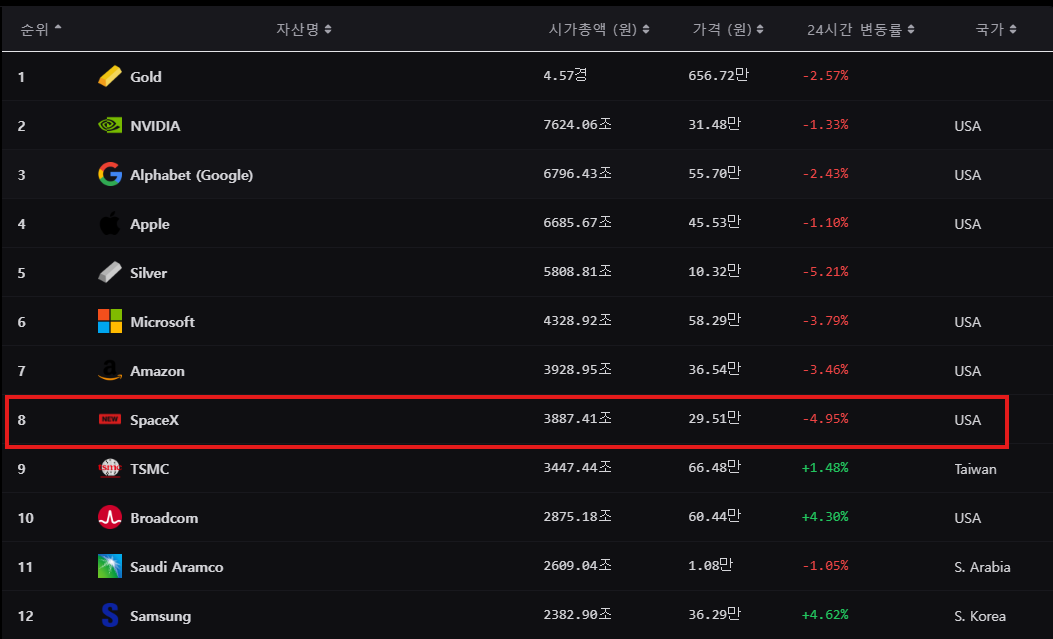1053x639 pixels.
Task: Select Alphabet market cap 6796.43조
Action: click(578, 173)
